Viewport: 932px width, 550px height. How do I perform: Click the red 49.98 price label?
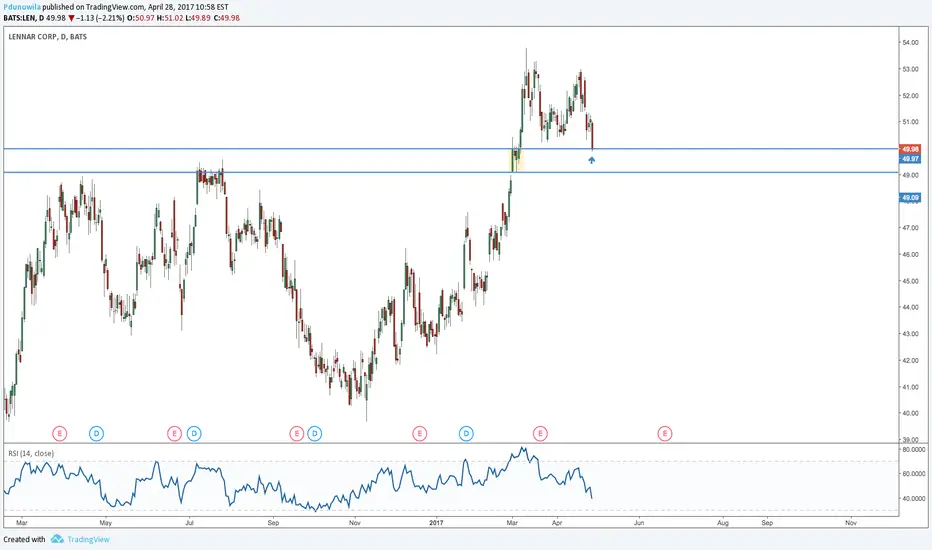point(910,149)
